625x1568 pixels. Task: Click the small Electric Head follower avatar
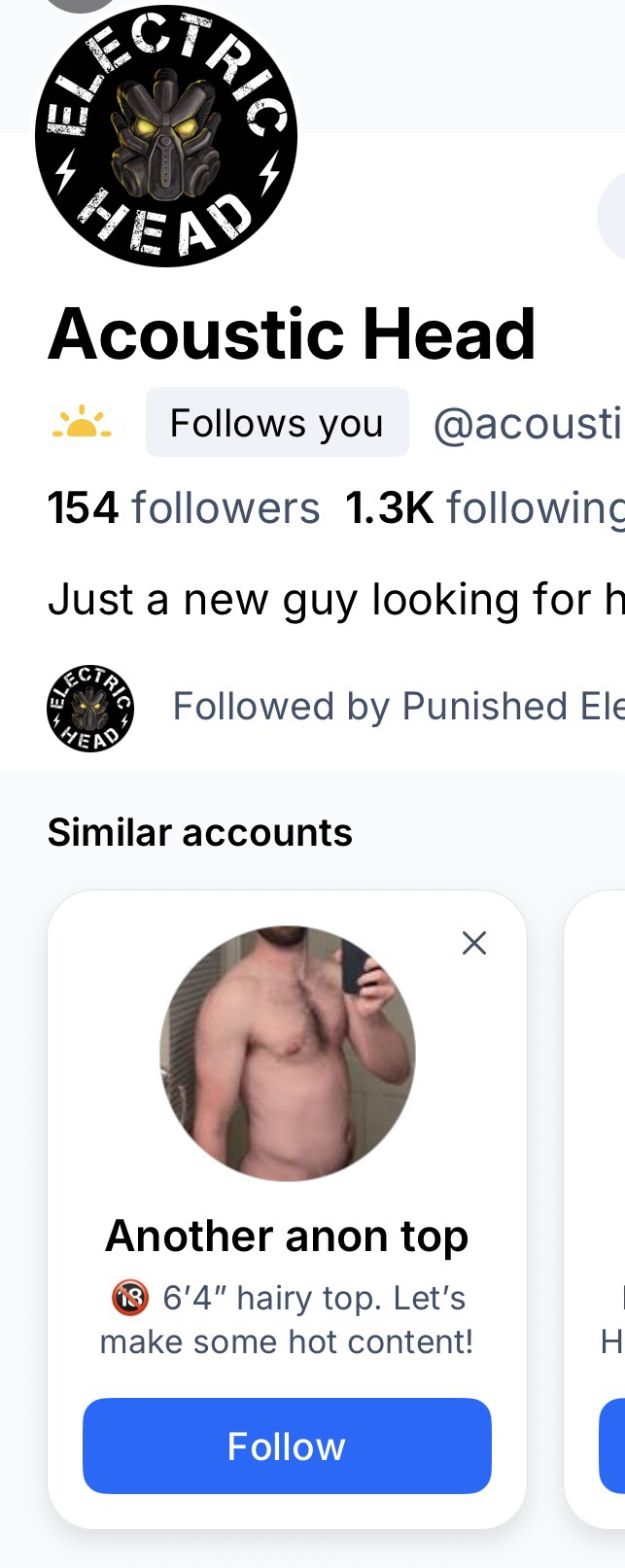90,709
